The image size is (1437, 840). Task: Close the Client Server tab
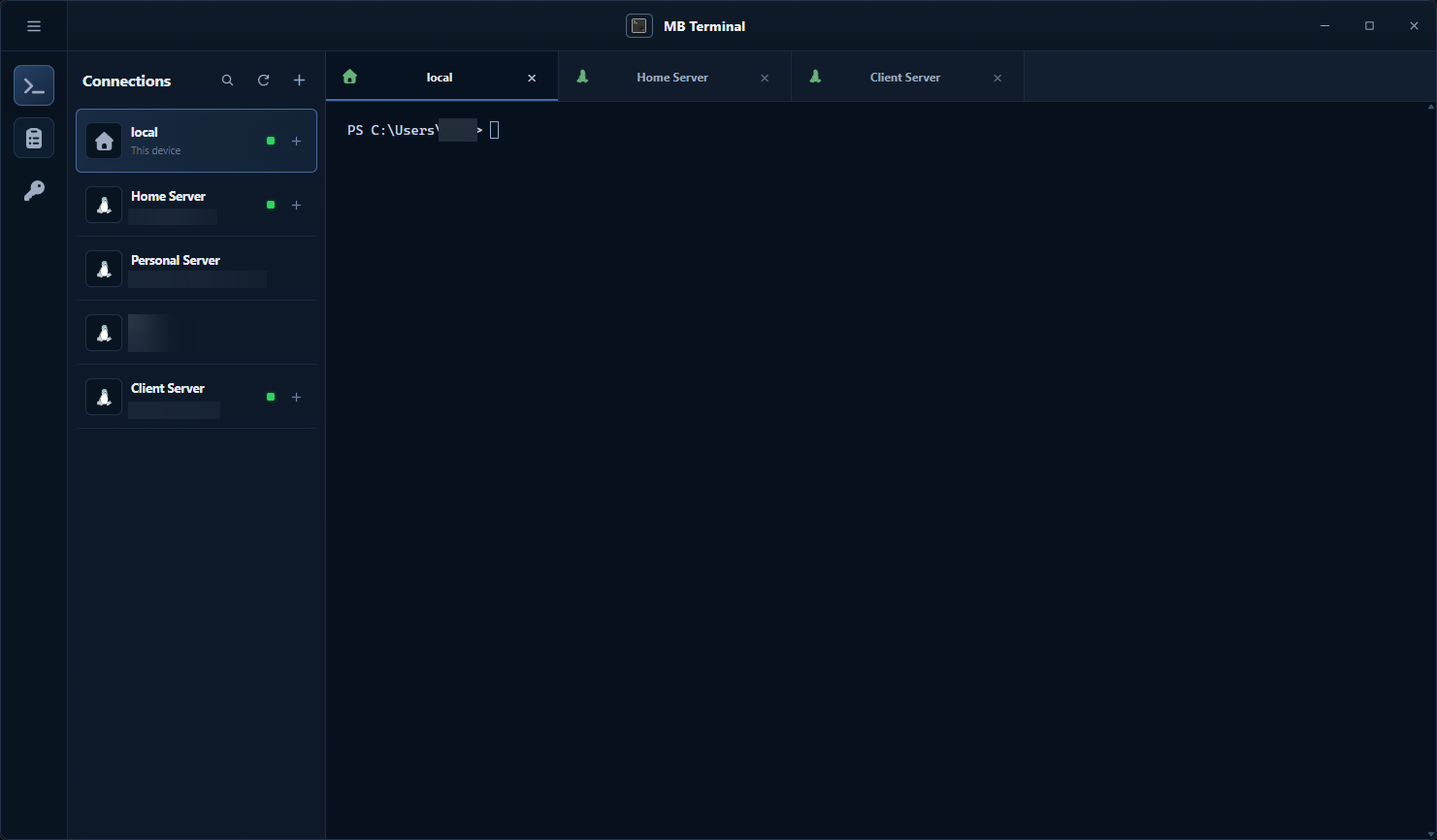pyautogui.click(x=997, y=78)
